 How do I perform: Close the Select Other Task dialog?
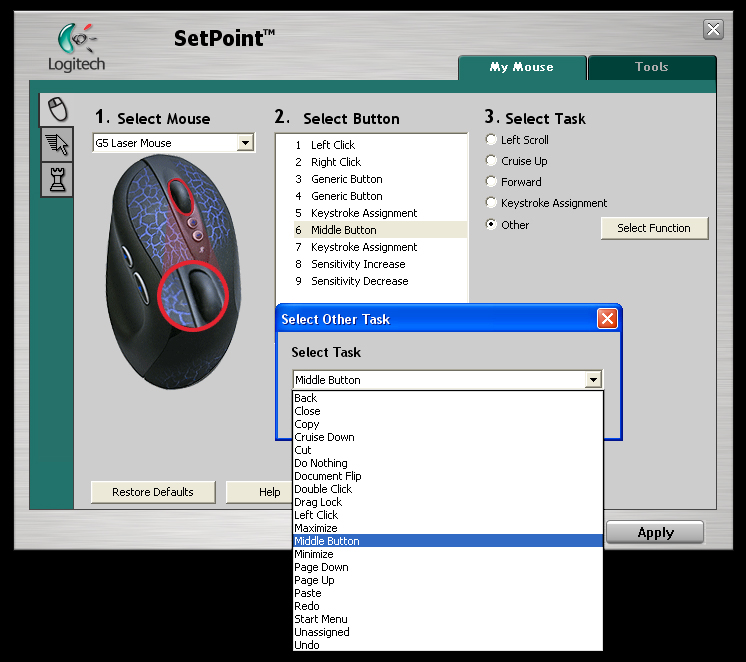606,319
